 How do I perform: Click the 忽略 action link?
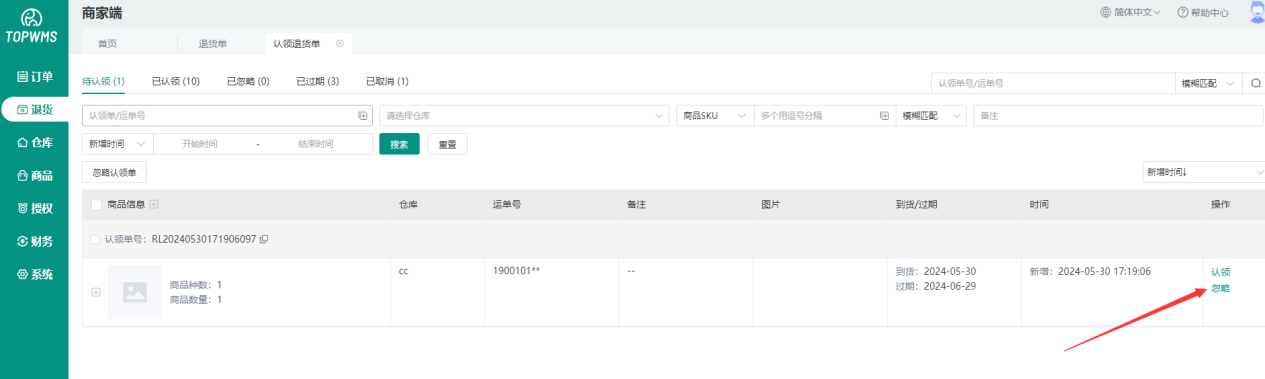pos(1220,289)
